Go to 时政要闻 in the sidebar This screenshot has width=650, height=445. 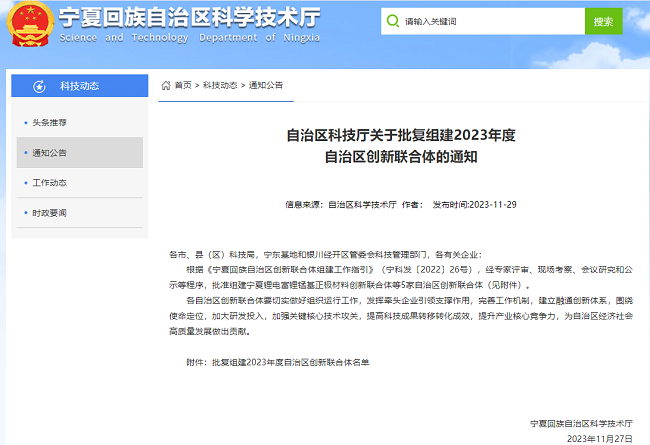(50, 213)
